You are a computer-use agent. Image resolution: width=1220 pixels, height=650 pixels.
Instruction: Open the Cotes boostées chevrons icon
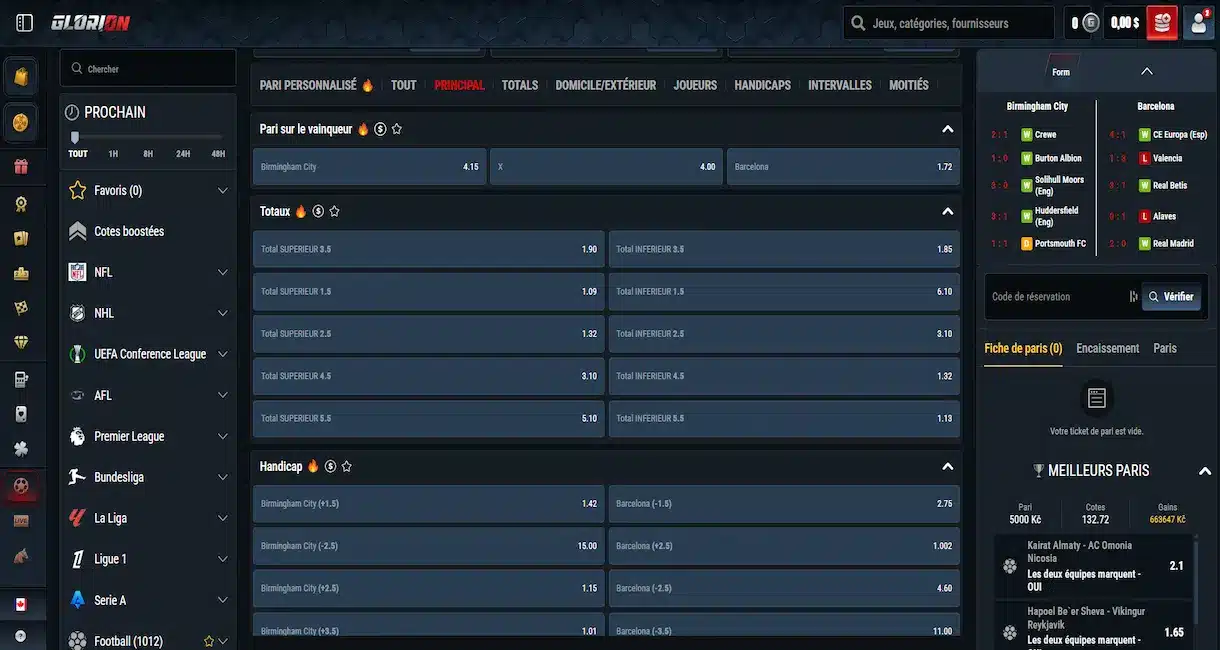coord(77,231)
